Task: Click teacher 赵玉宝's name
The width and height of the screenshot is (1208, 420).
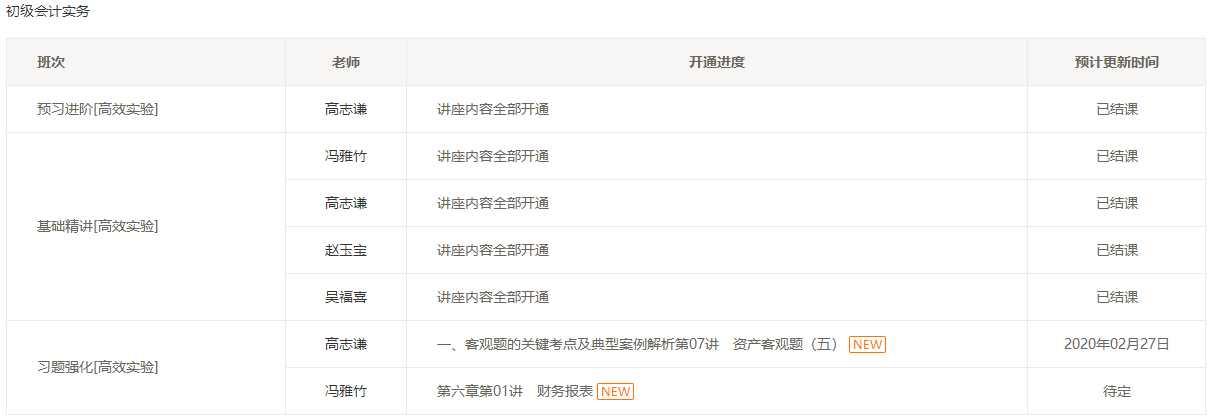Action: (346, 250)
